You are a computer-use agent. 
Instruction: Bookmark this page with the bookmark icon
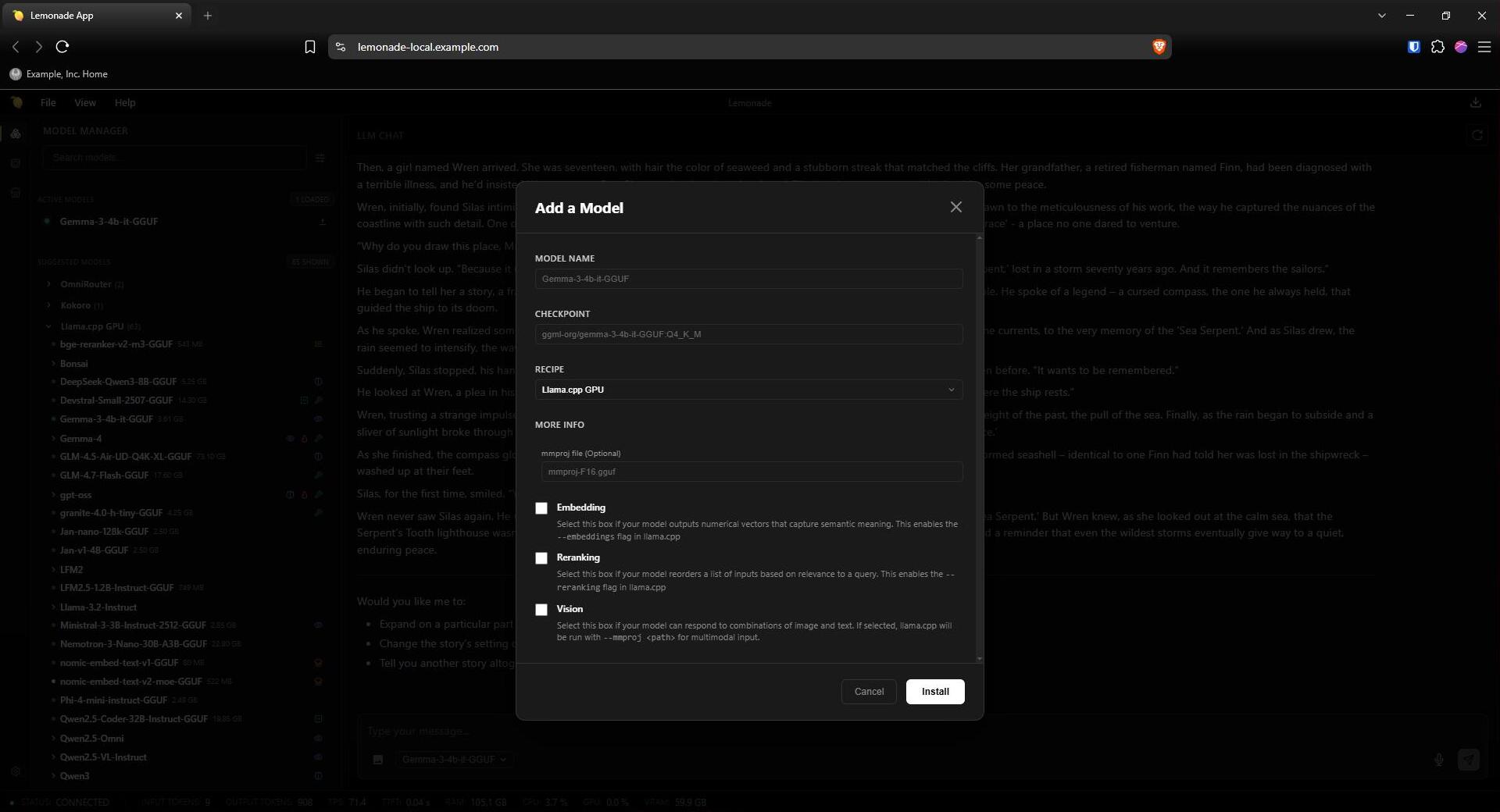point(309,47)
